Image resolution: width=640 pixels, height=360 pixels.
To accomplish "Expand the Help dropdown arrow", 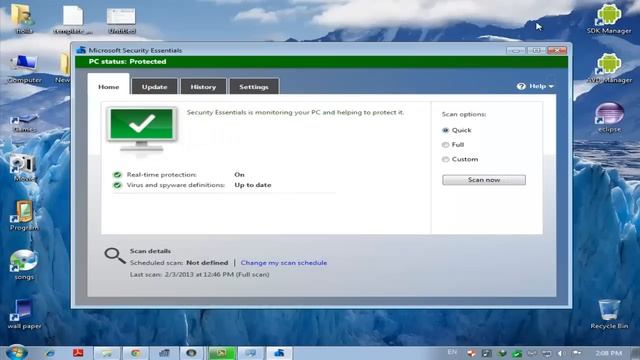I will coord(551,87).
